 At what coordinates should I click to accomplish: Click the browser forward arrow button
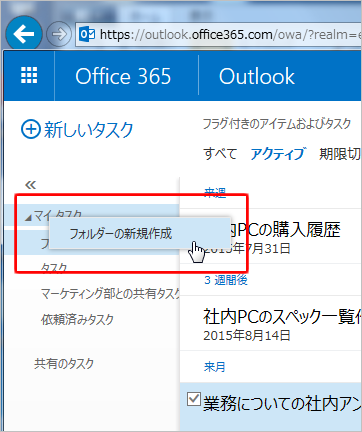click(59, 34)
